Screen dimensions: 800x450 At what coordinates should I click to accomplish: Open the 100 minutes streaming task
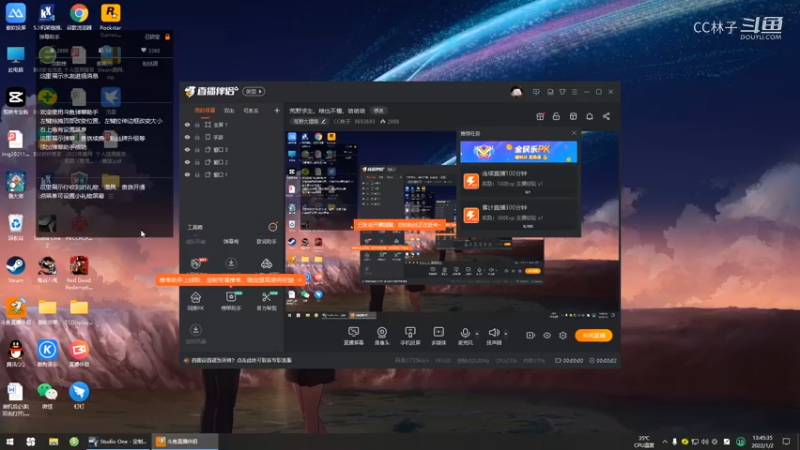518,181
